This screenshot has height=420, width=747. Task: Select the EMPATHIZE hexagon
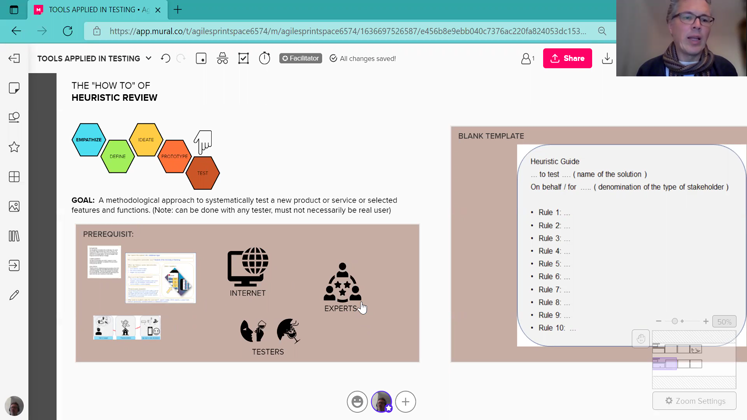tap(89, 140)
